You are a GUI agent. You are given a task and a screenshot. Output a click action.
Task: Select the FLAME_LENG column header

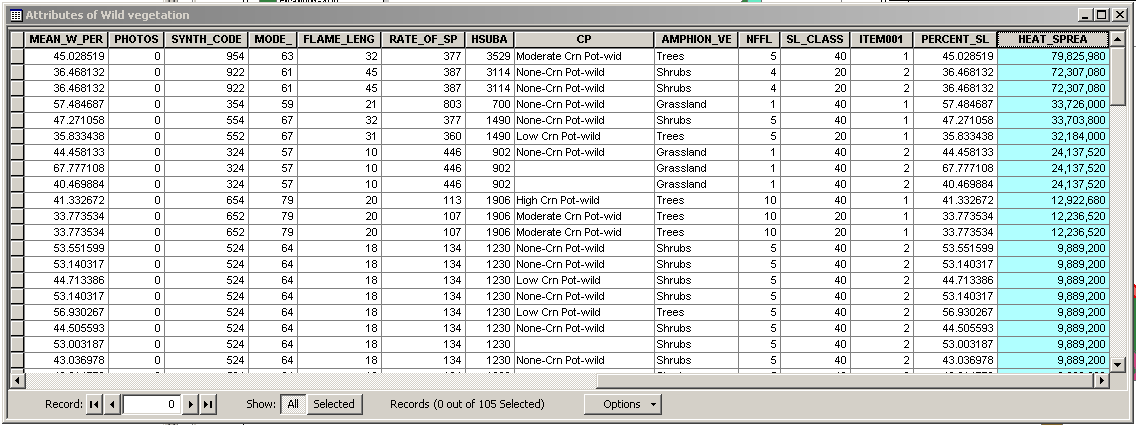339,40
